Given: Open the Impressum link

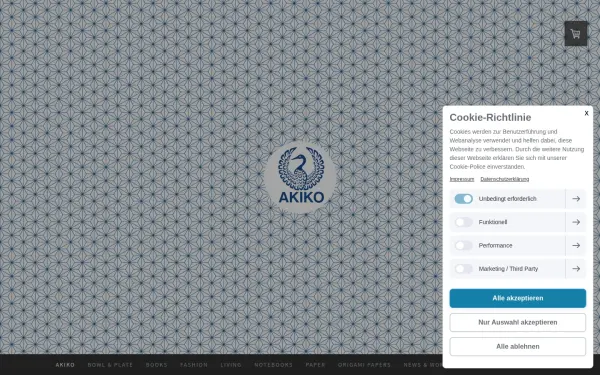Looking at the screenshot, I should tap(461, 179).
